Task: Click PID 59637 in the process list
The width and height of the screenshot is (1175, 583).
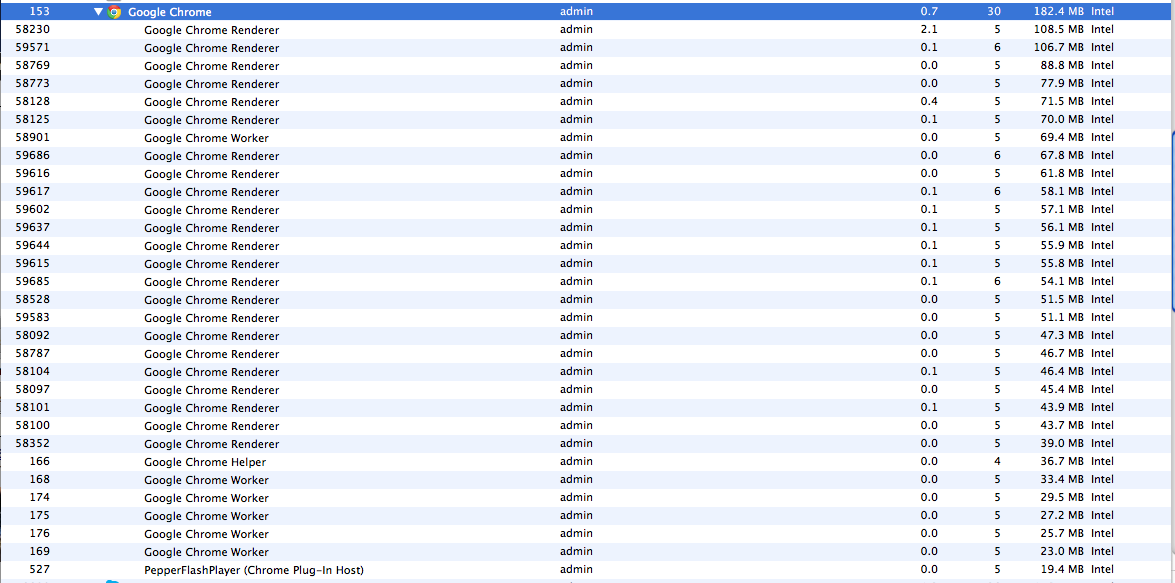Action: click(x=33, y=227)
